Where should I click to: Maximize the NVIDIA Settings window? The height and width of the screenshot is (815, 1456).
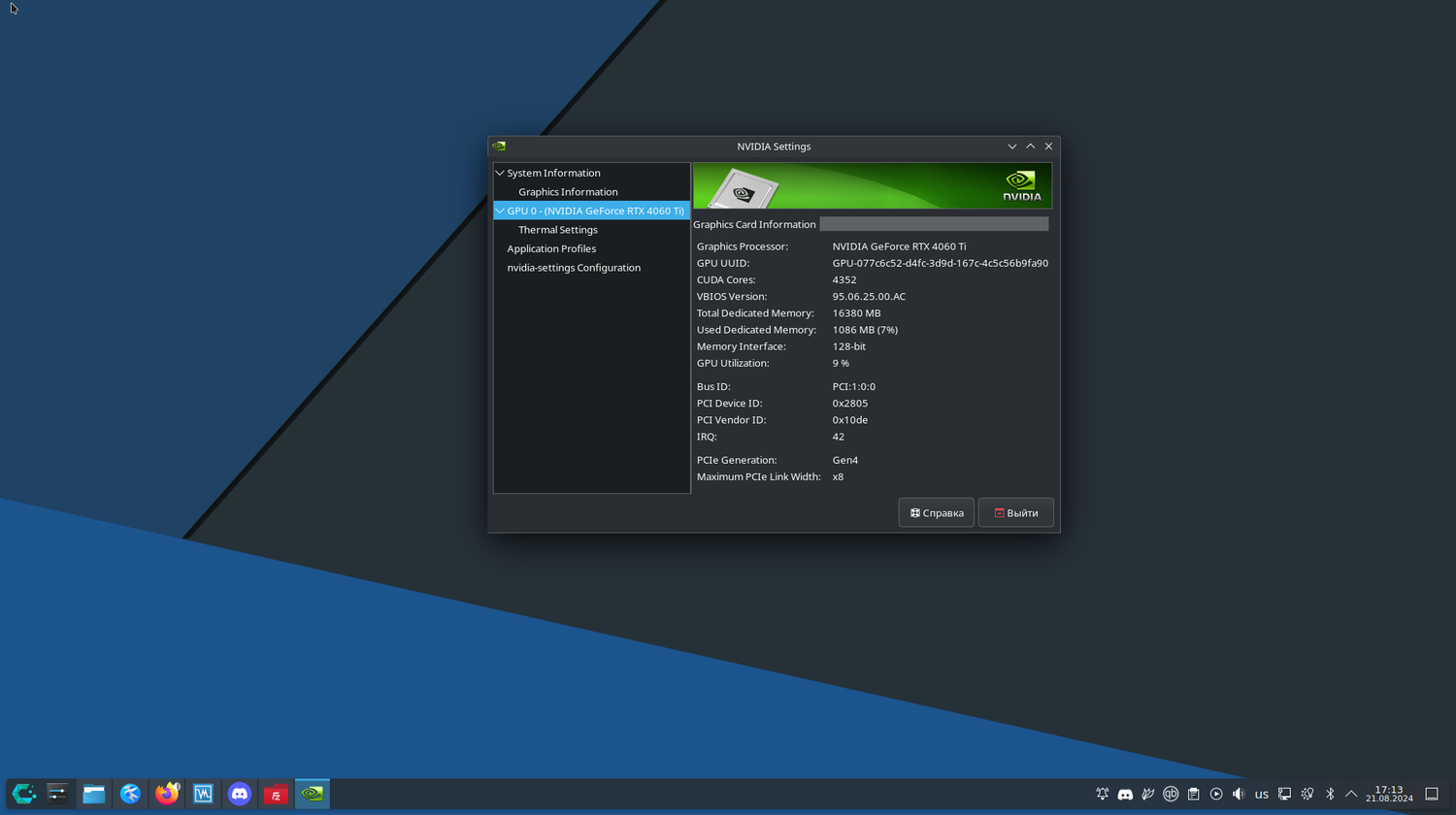(x=1031, y=147)
